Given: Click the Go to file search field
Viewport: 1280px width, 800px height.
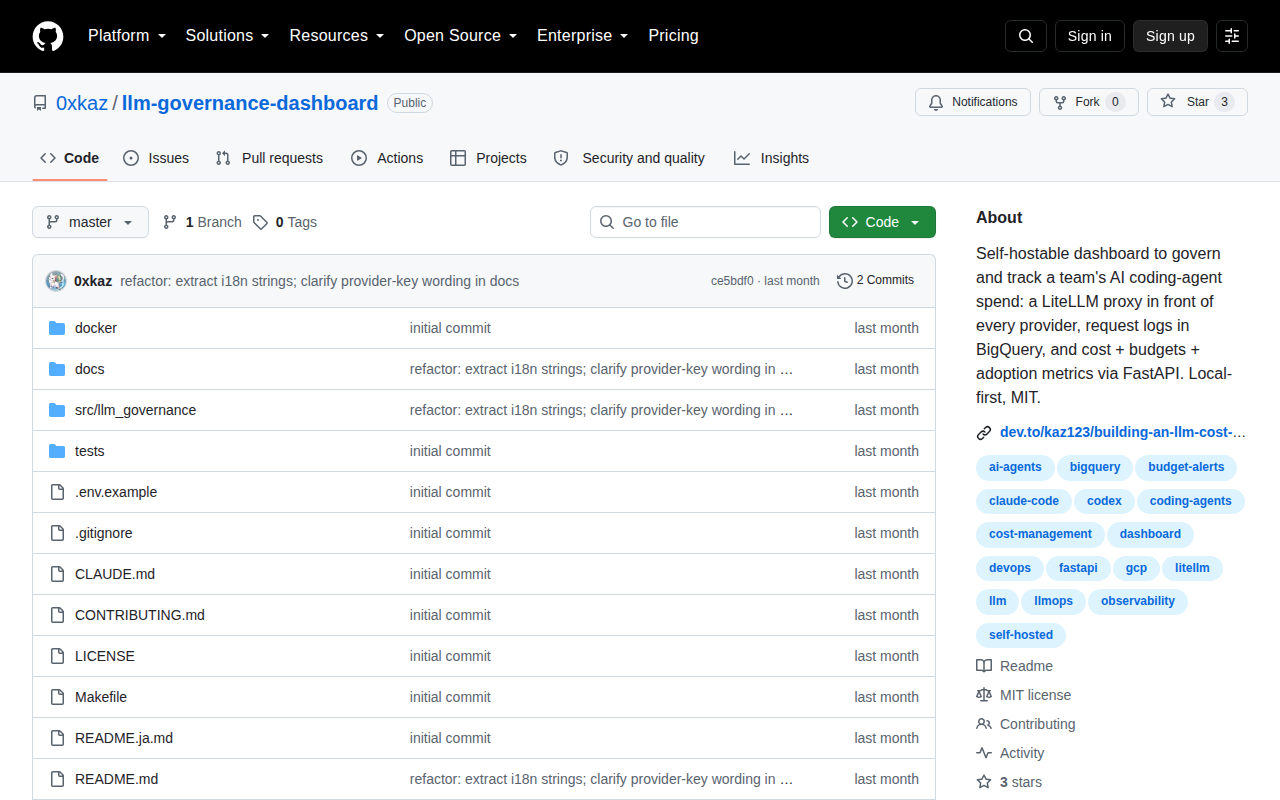Looking at the screenshot, I should [x=705, y=222].
